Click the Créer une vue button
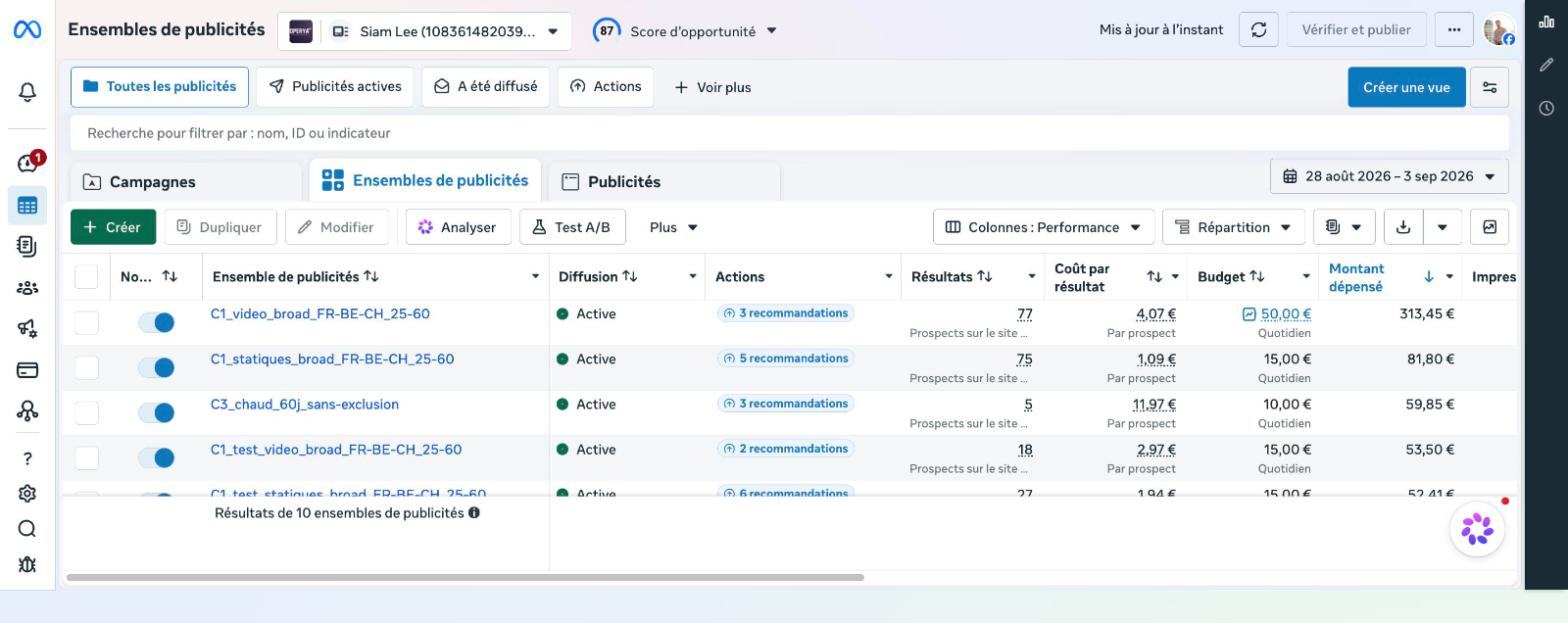Screen dimensions: 1568x623 (1406, 87)
